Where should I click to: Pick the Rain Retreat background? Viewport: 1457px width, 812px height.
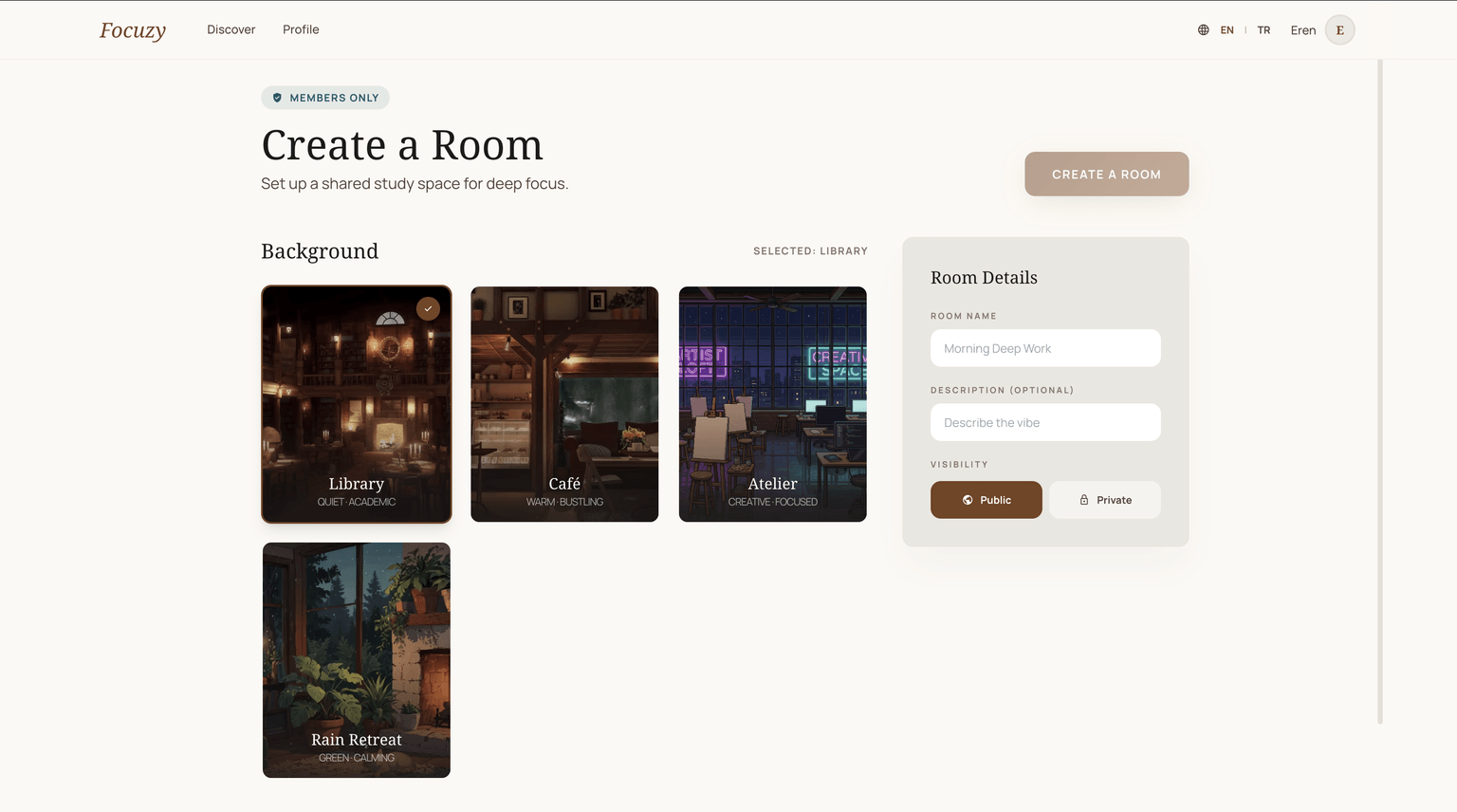pos(357,660)
